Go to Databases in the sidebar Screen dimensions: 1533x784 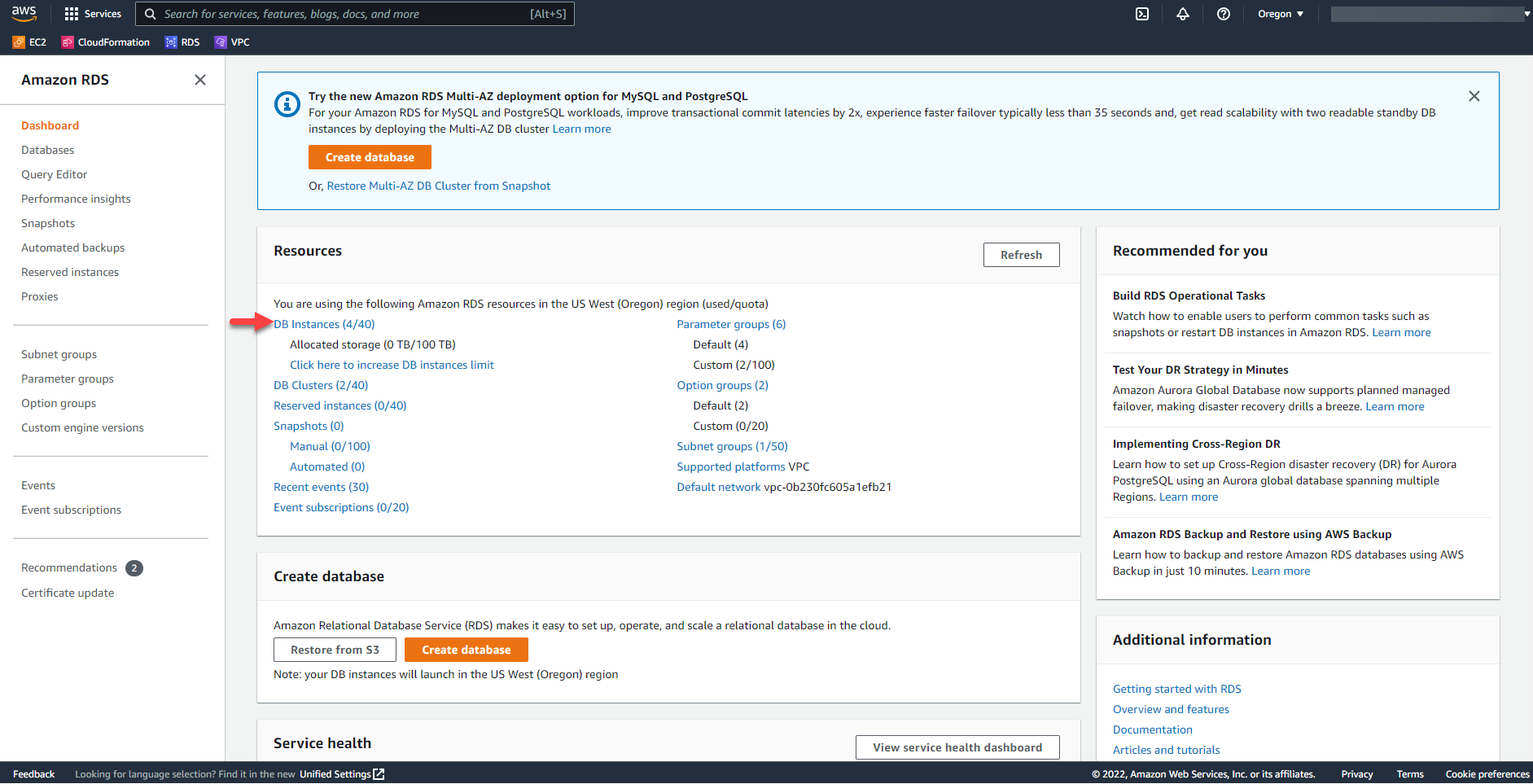(x=47, y=150)
